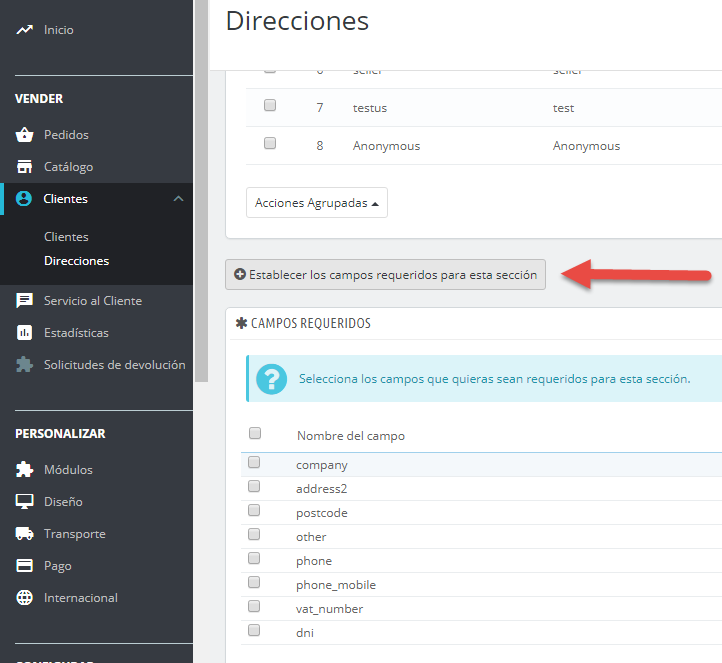Check the company required field box
The width and height of the screenshot is (722, 663).
coord(254,462)
